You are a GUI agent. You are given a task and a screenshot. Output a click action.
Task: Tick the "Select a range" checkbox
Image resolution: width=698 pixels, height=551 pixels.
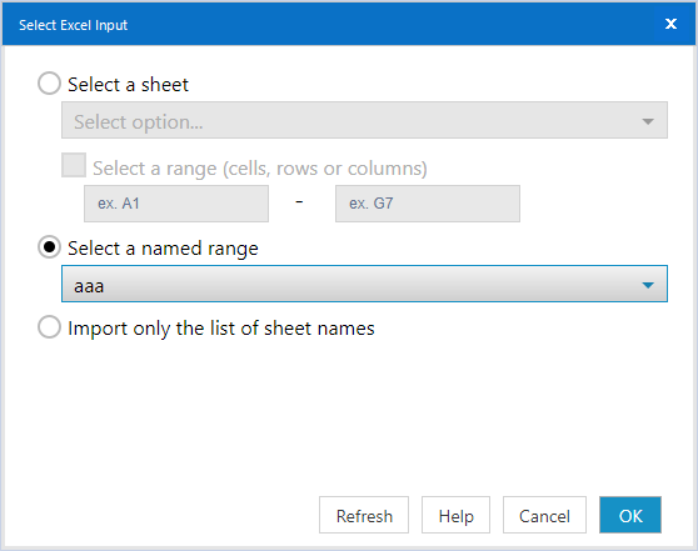pos(74,166)
